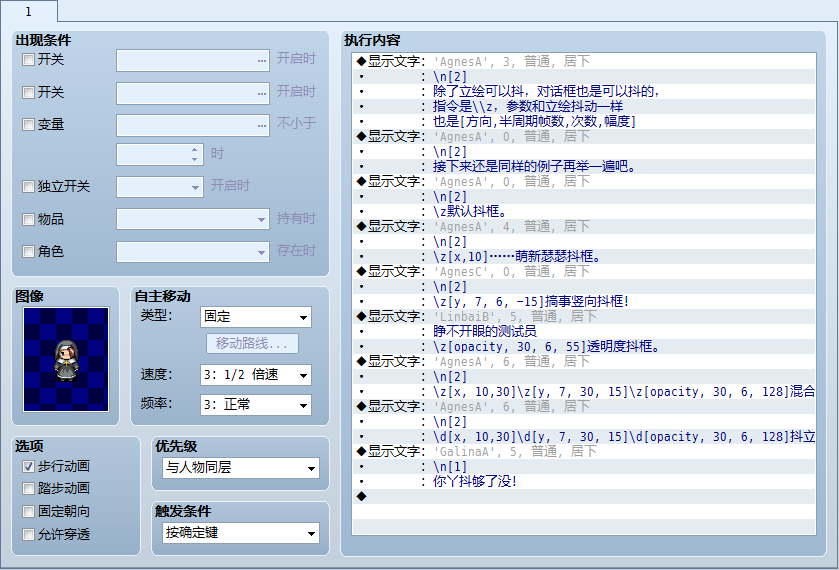Viewport: 839px width, 570px height.
Task: Open the 角色 actor dropdown
Action: (x=193, y=252)
